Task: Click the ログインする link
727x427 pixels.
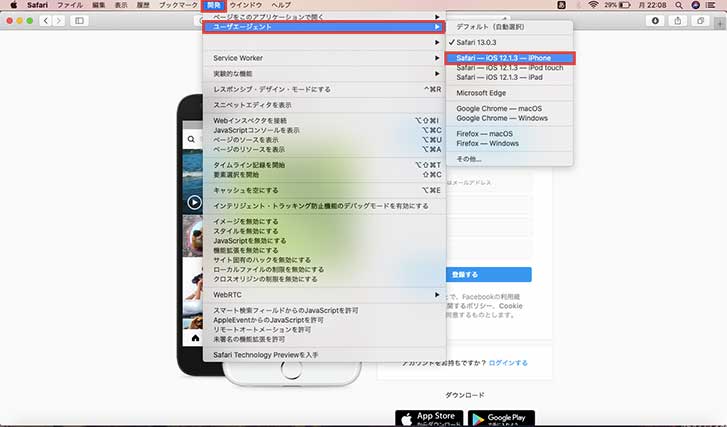Action: point(508,363)
